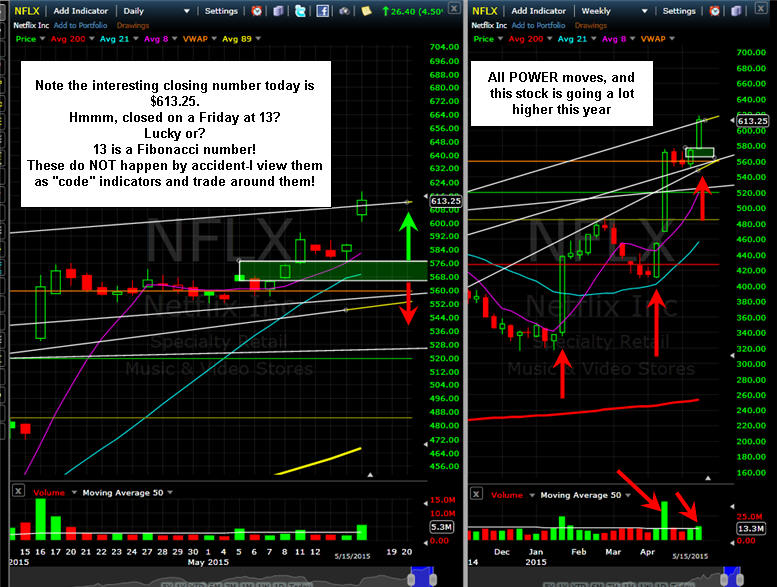Click the 613.25 price label on Weekly chart

coord(753,121)
